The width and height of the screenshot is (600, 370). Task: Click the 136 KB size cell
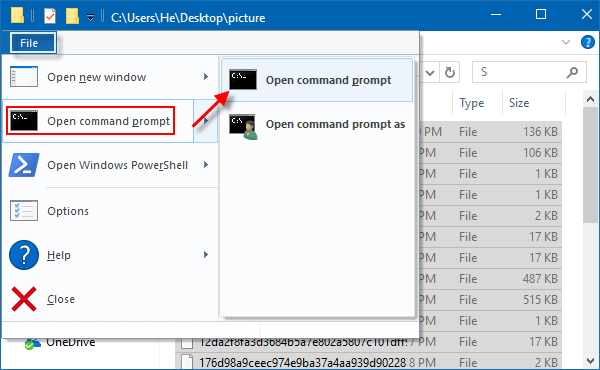[x=540, y=132]
